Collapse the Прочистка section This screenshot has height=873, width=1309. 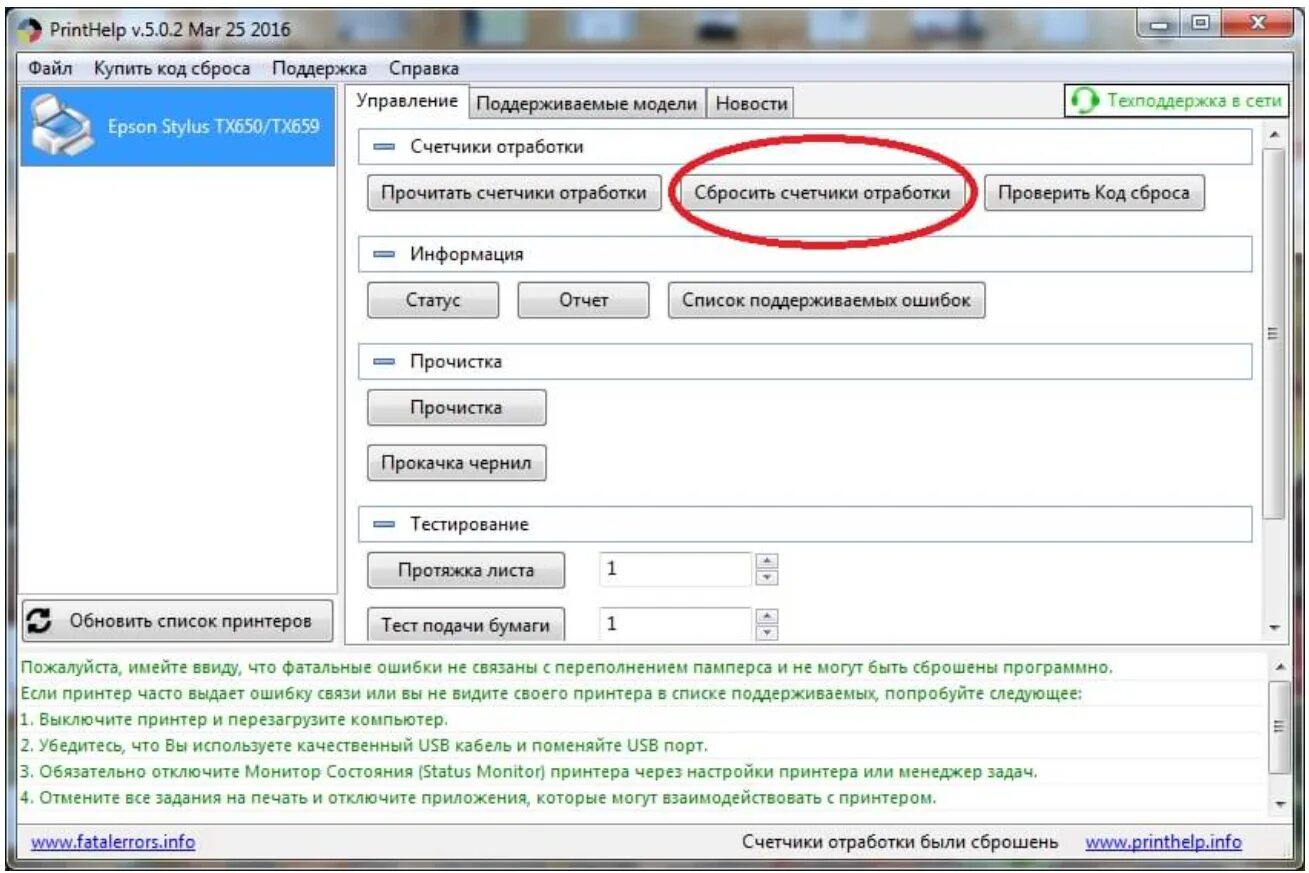tap(385, 362)
